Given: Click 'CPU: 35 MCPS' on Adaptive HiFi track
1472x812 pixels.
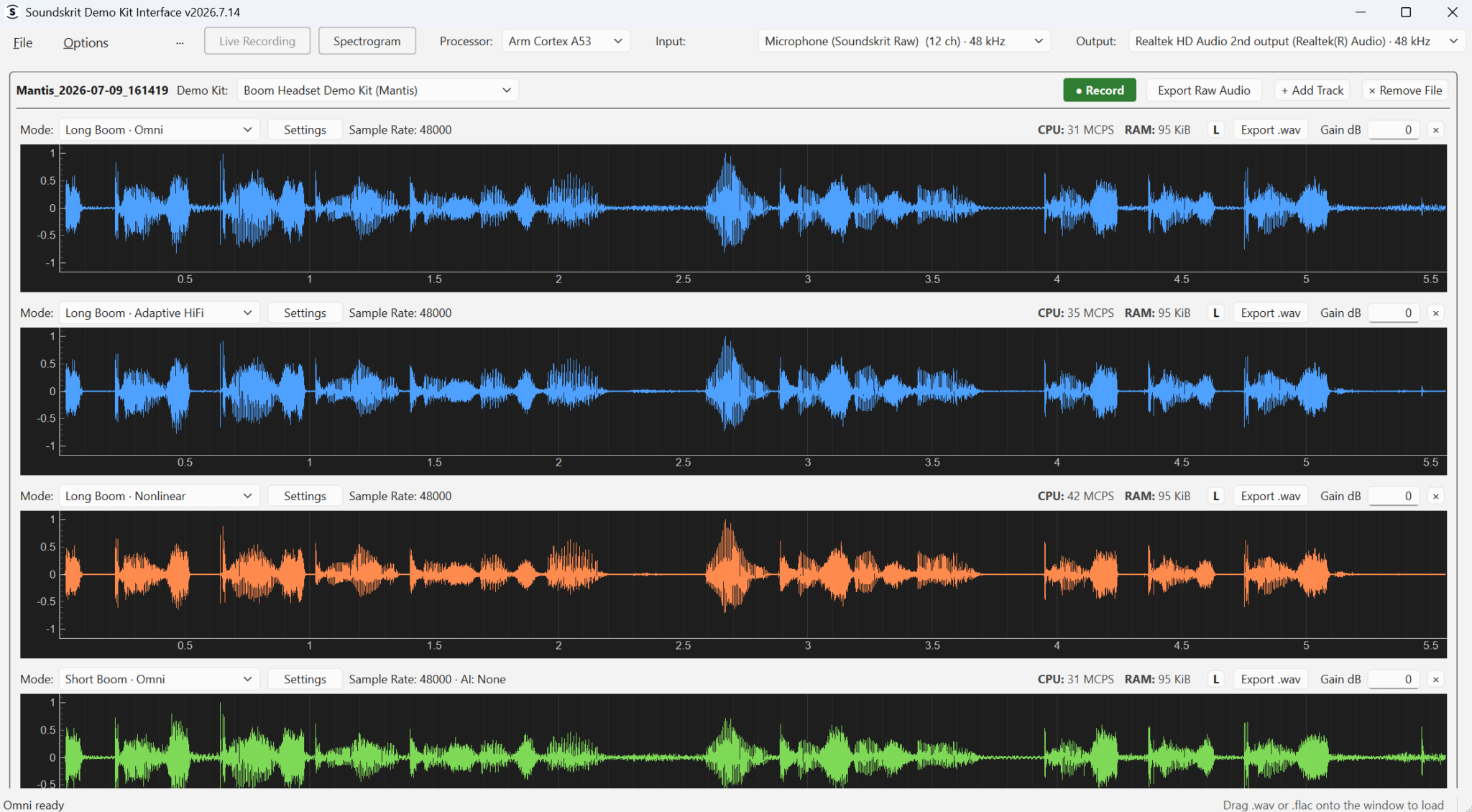Looking at the screenshot, I should click(x=1075, y=313).
